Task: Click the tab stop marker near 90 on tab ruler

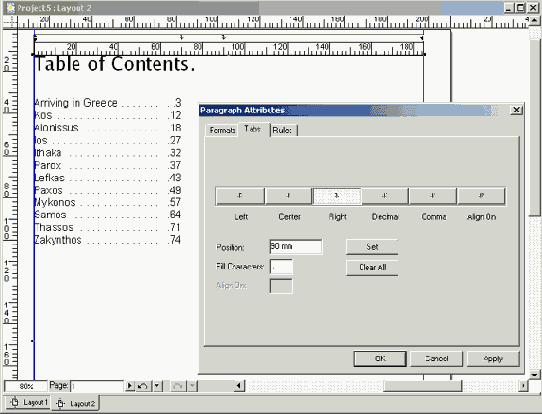Action: 224,37
